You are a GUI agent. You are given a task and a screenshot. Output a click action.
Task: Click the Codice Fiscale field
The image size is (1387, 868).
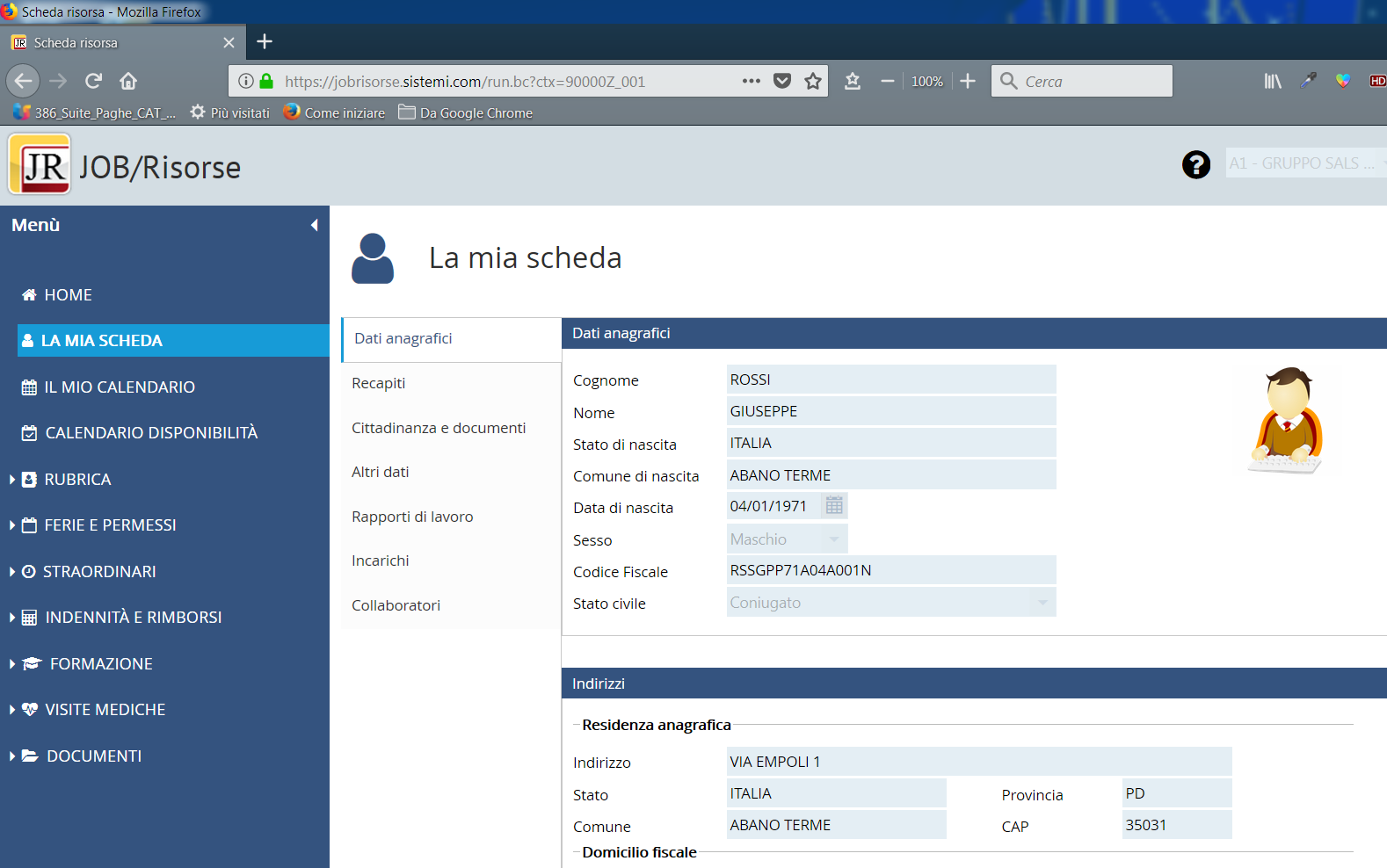click(x=890, y=571)
